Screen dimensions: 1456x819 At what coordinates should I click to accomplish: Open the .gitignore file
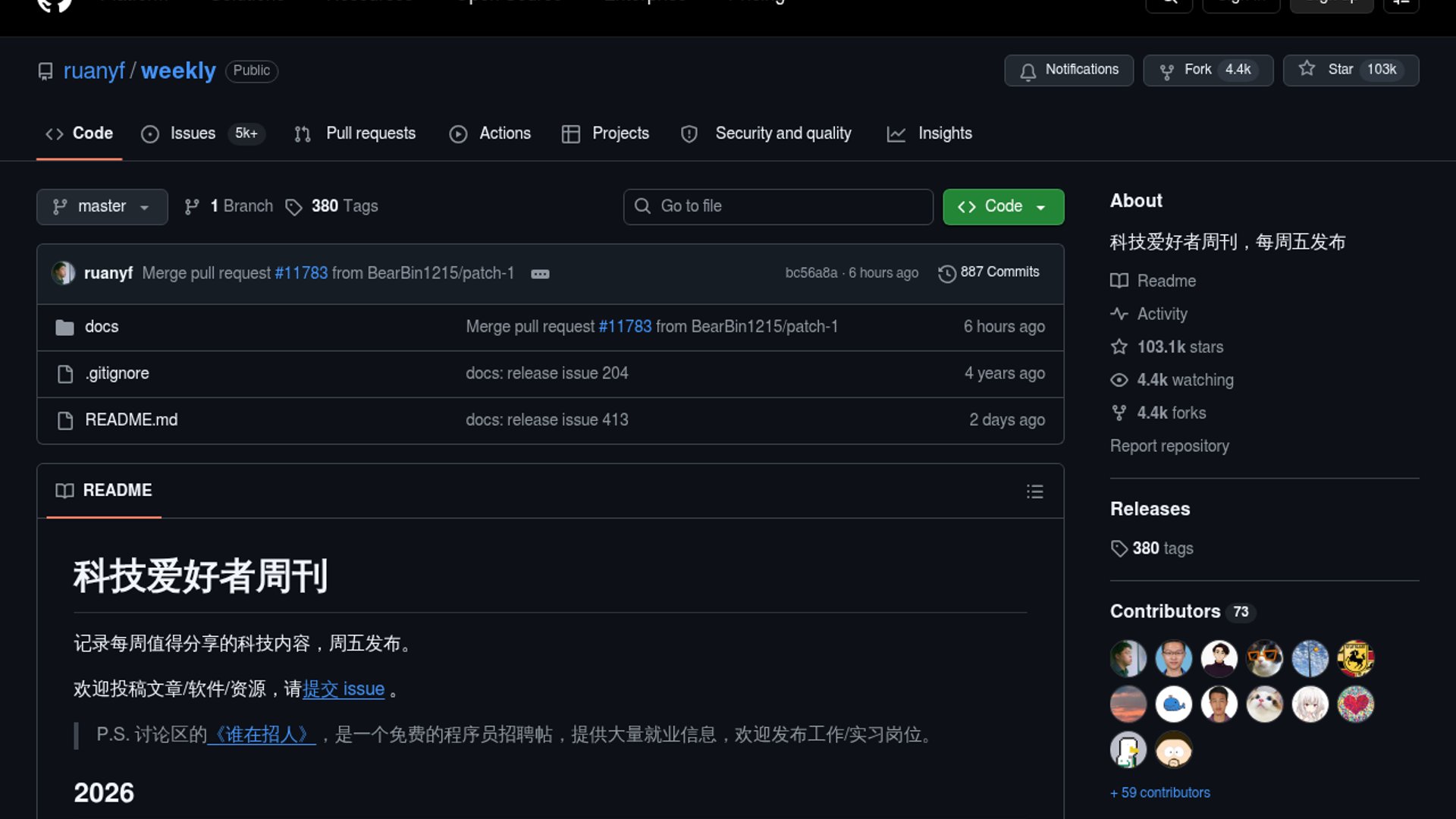117,373
